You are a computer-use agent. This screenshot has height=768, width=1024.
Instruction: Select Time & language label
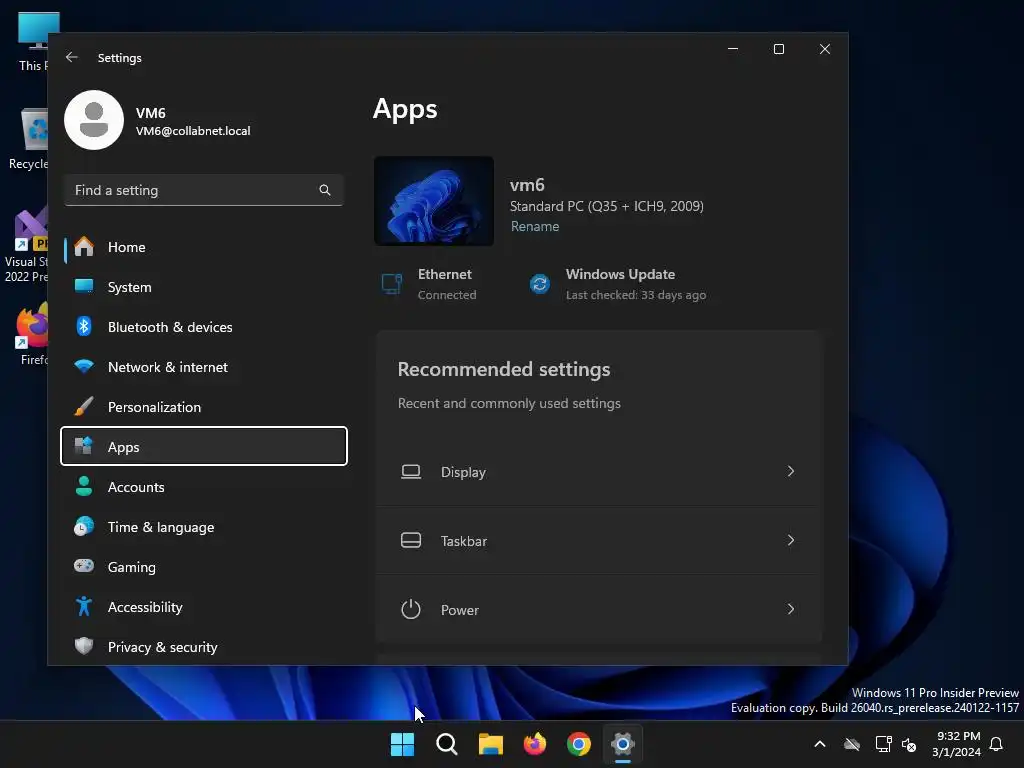coord(161,527)
